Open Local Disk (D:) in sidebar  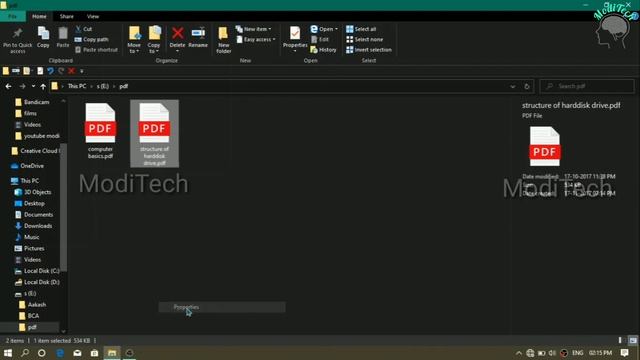coord(37,282)
